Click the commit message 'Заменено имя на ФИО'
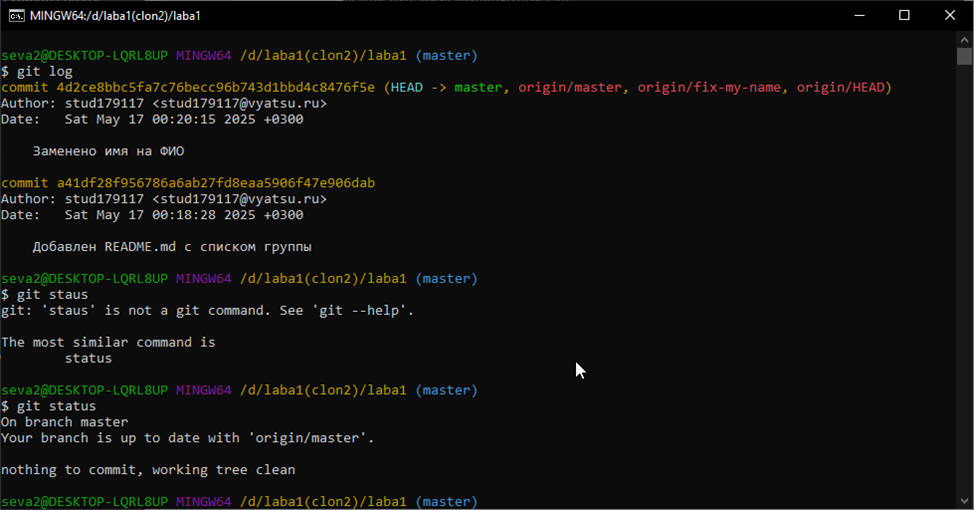The image size is (974, 510). coord(108,151)
